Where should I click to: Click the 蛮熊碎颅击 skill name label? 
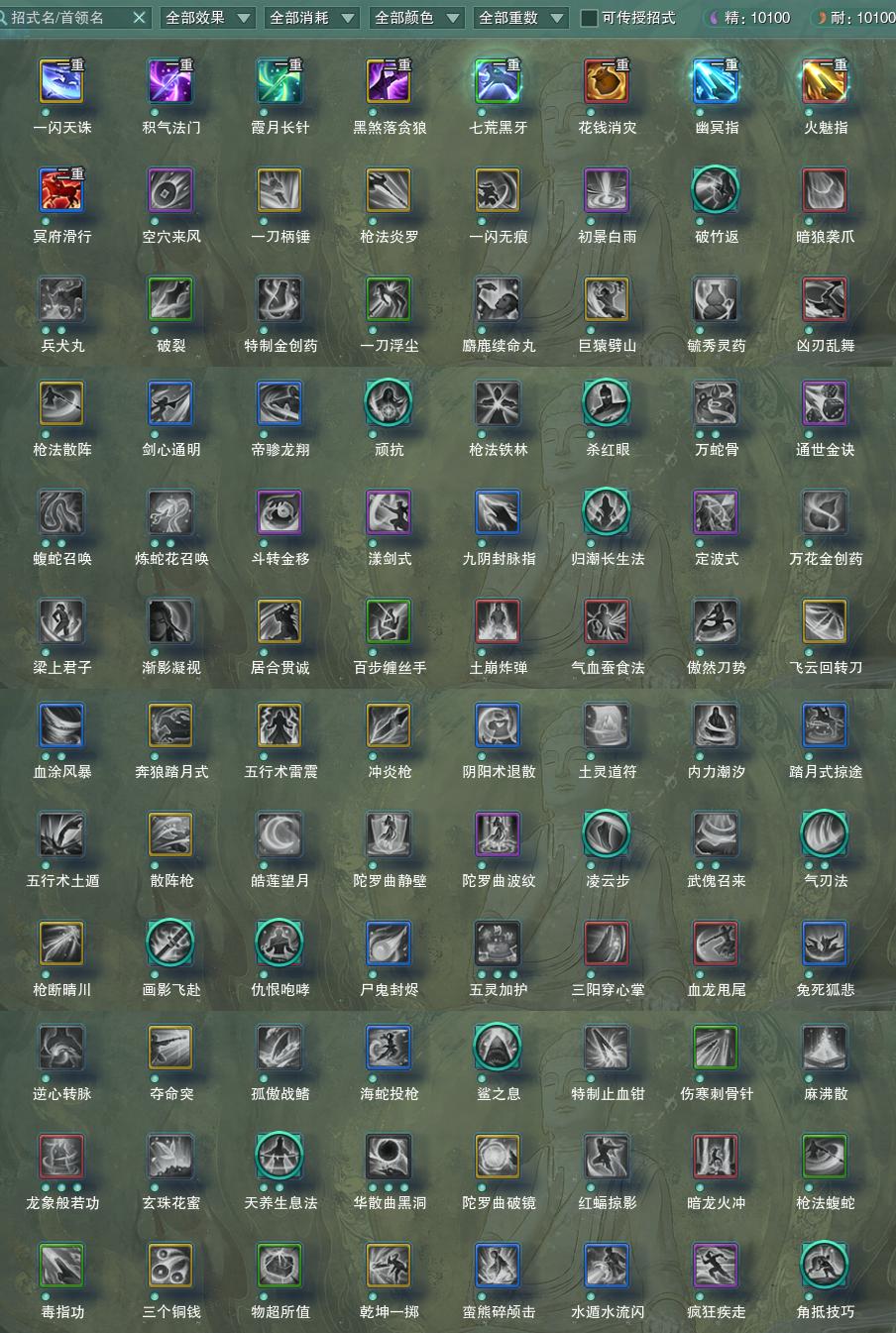click(499, 1312)
